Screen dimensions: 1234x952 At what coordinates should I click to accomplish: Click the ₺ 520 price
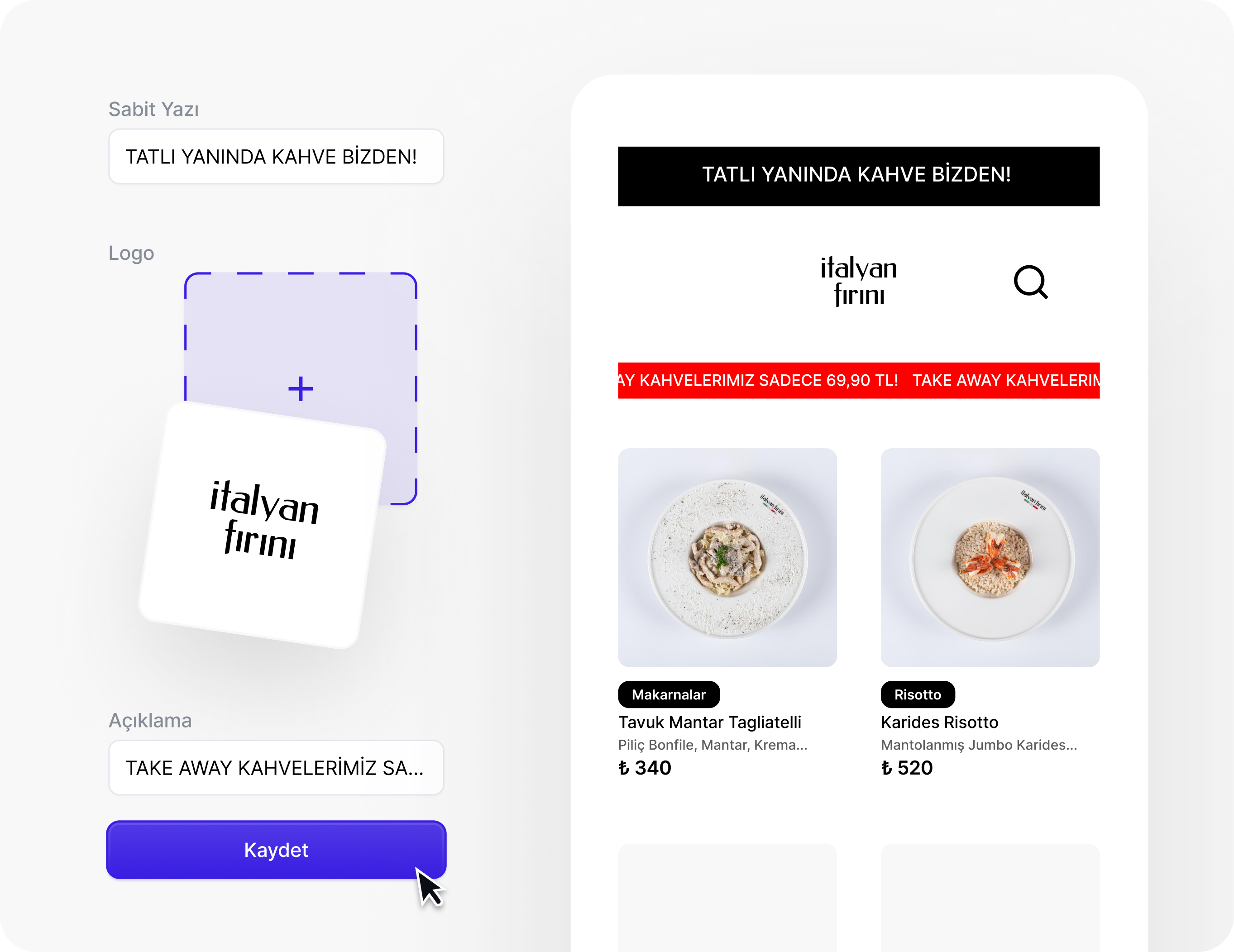(907, 768)
